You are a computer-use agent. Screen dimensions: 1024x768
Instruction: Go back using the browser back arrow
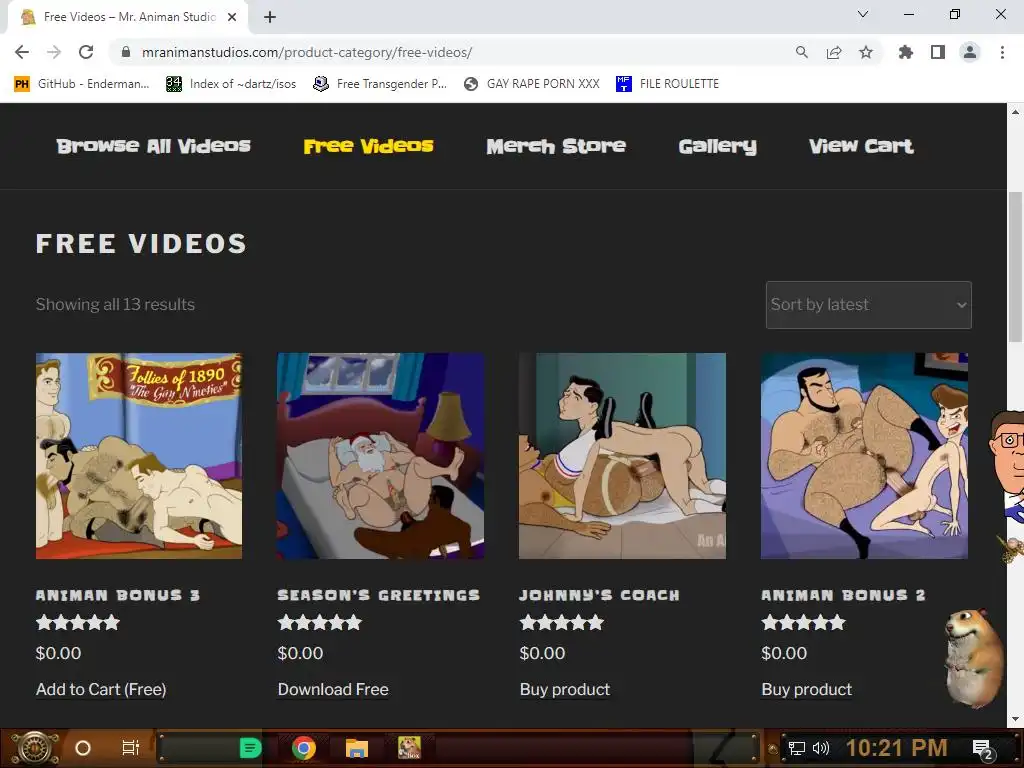[22, 52]
